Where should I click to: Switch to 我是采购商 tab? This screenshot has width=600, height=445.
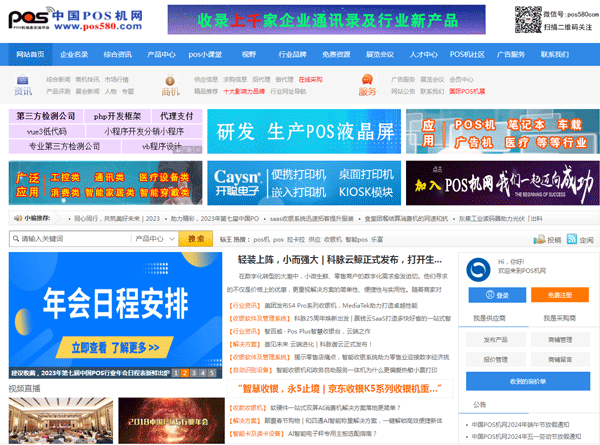pyautogui.click(x=559, y=318)
